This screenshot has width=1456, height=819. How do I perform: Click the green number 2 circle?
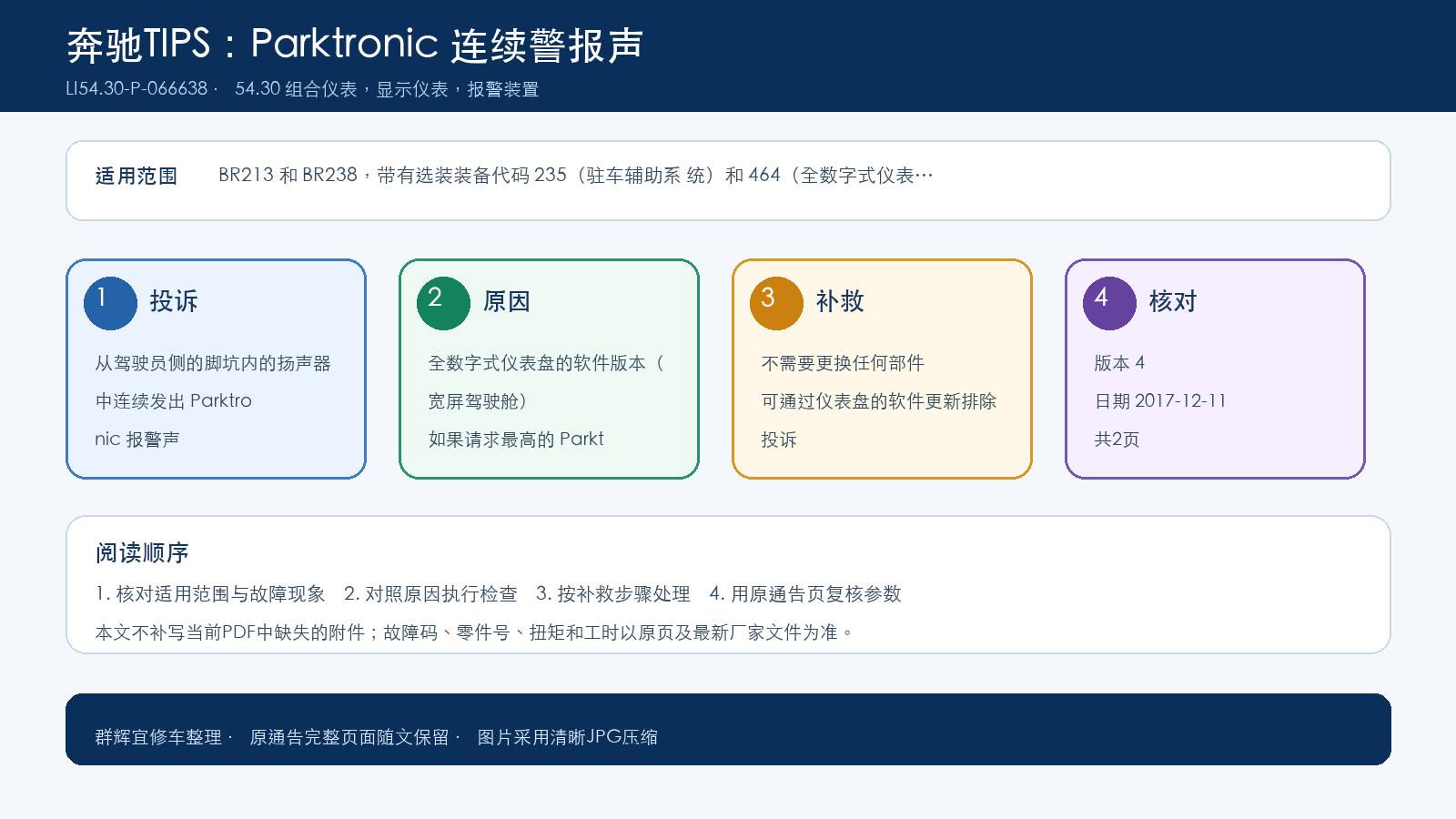pyautogui.click(x=443, y=303)
